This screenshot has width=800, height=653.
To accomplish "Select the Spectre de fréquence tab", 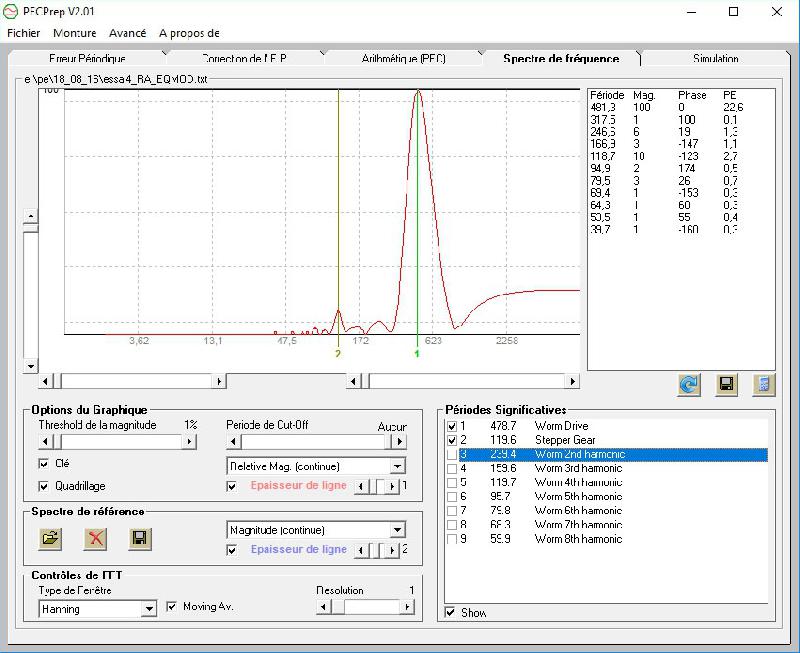I will [x=561, y=58].
